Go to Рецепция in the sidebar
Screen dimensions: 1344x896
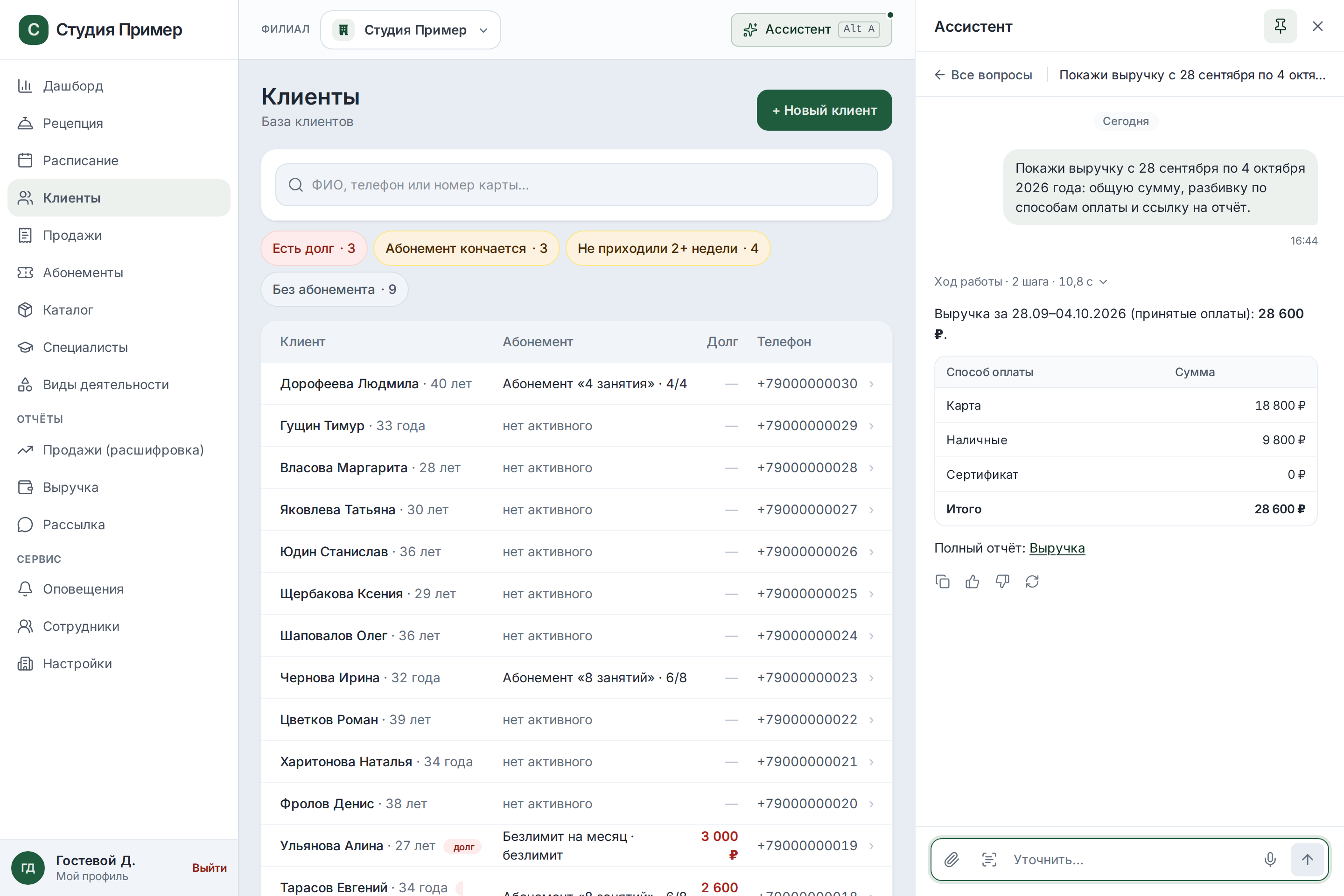(x=119, y=123)
